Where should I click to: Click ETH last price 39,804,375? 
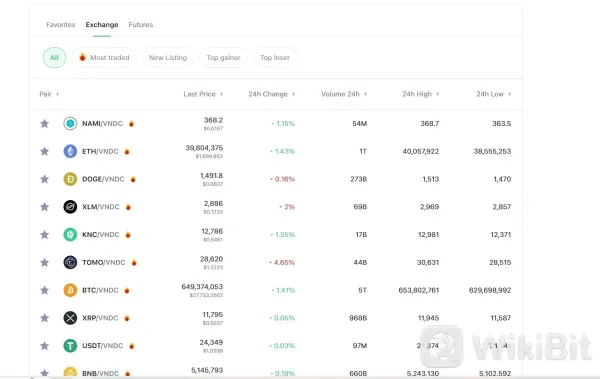click(204, 147)
